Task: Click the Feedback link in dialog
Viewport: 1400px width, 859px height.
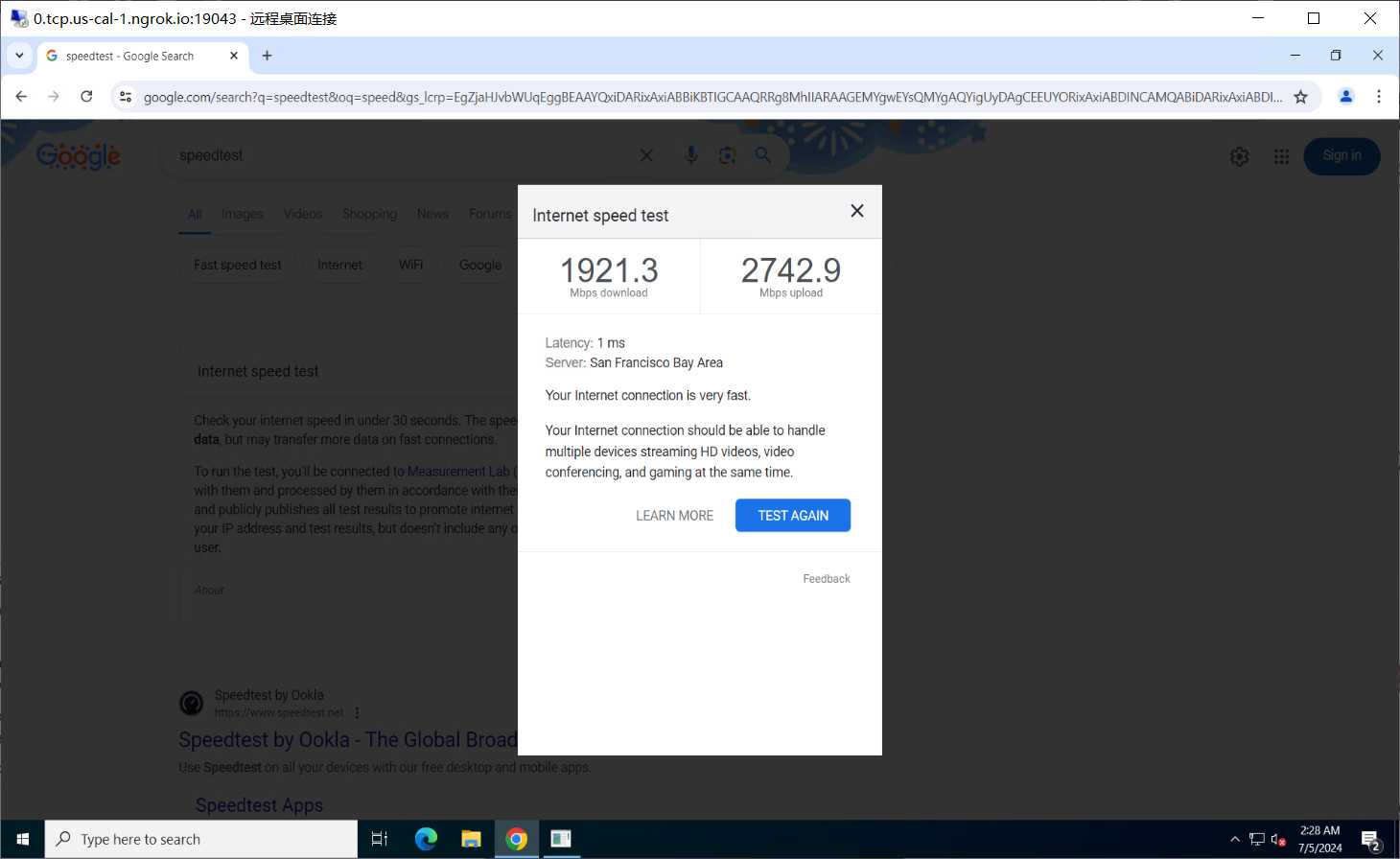Action: [827, 579]
